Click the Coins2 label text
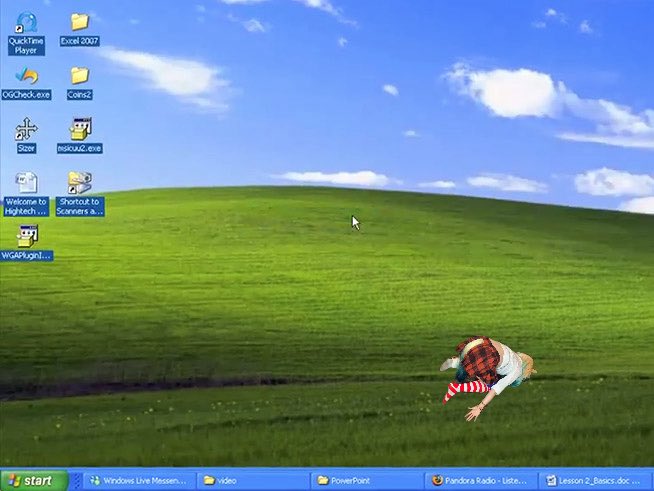The width and height of the screenshot is (654, 491). point(79,95)
